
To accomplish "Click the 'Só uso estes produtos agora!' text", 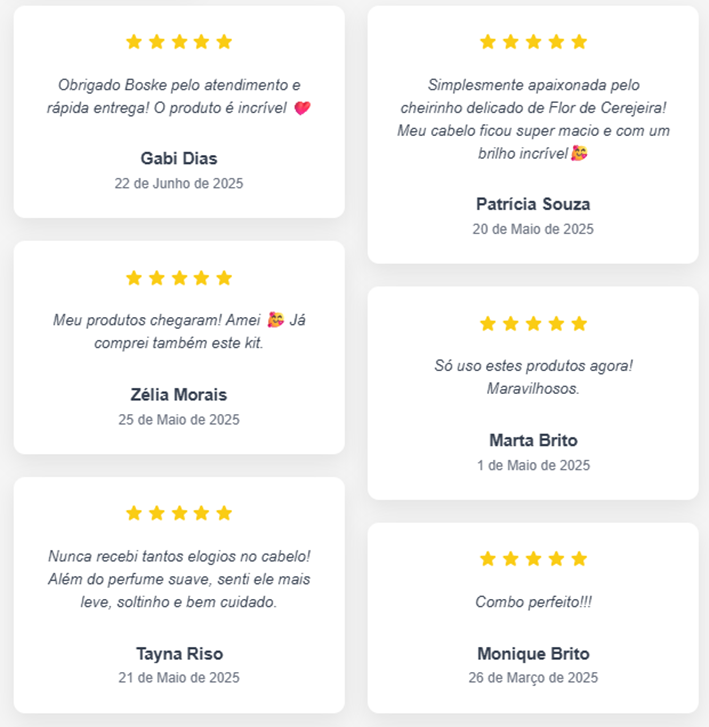I will (533, 366).
